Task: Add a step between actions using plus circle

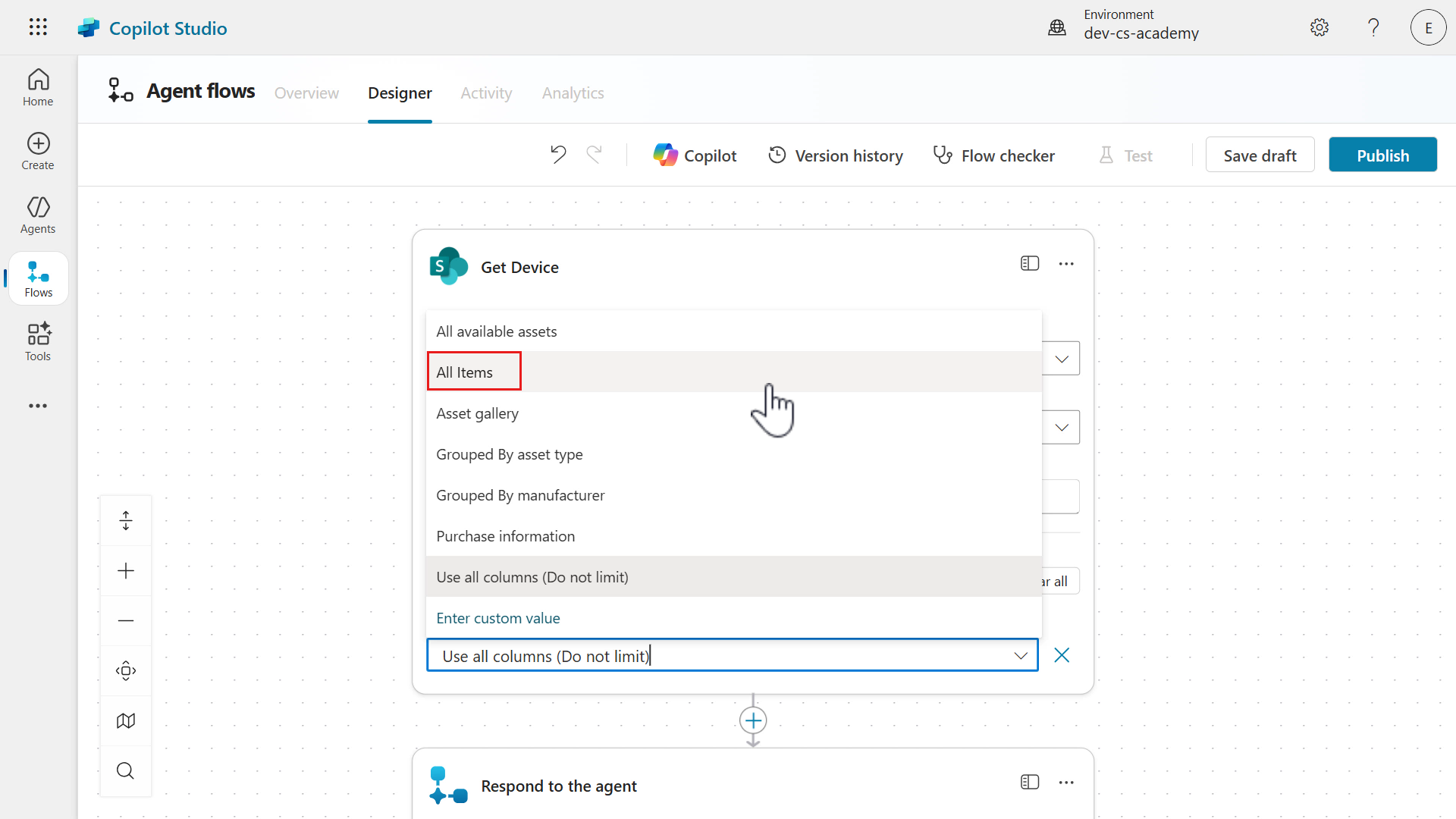Action: tap(753, 720)
